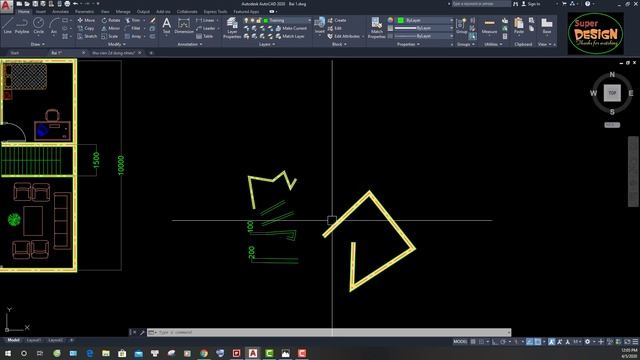Switch to the Parametric ribbon tab
This screenshot has width=640, height=360.
[84, 12]
